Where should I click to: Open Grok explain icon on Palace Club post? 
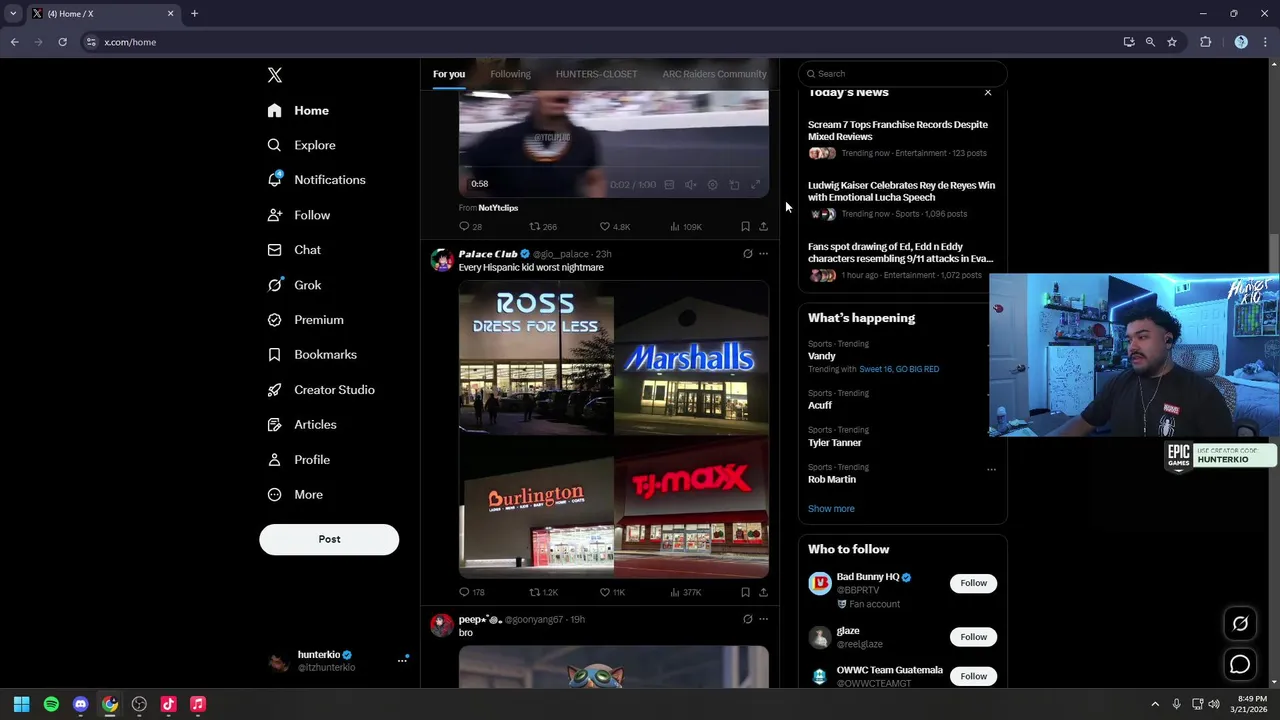click(x=747, y=254)
